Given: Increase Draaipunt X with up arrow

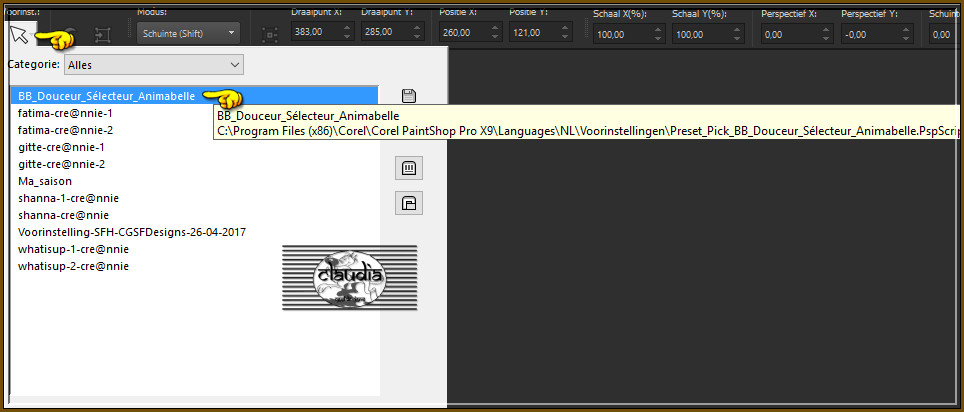Looking at the screenshot, I should pos(347,28).
